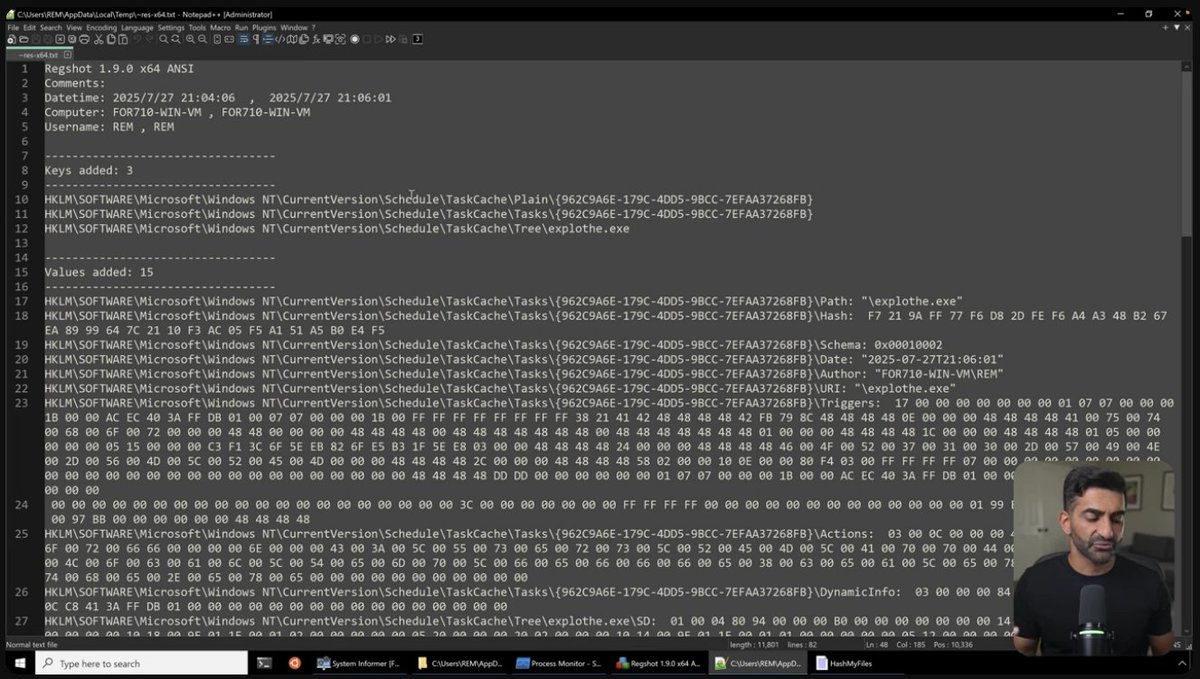
Task: Open an existing file
Action: 24,39
